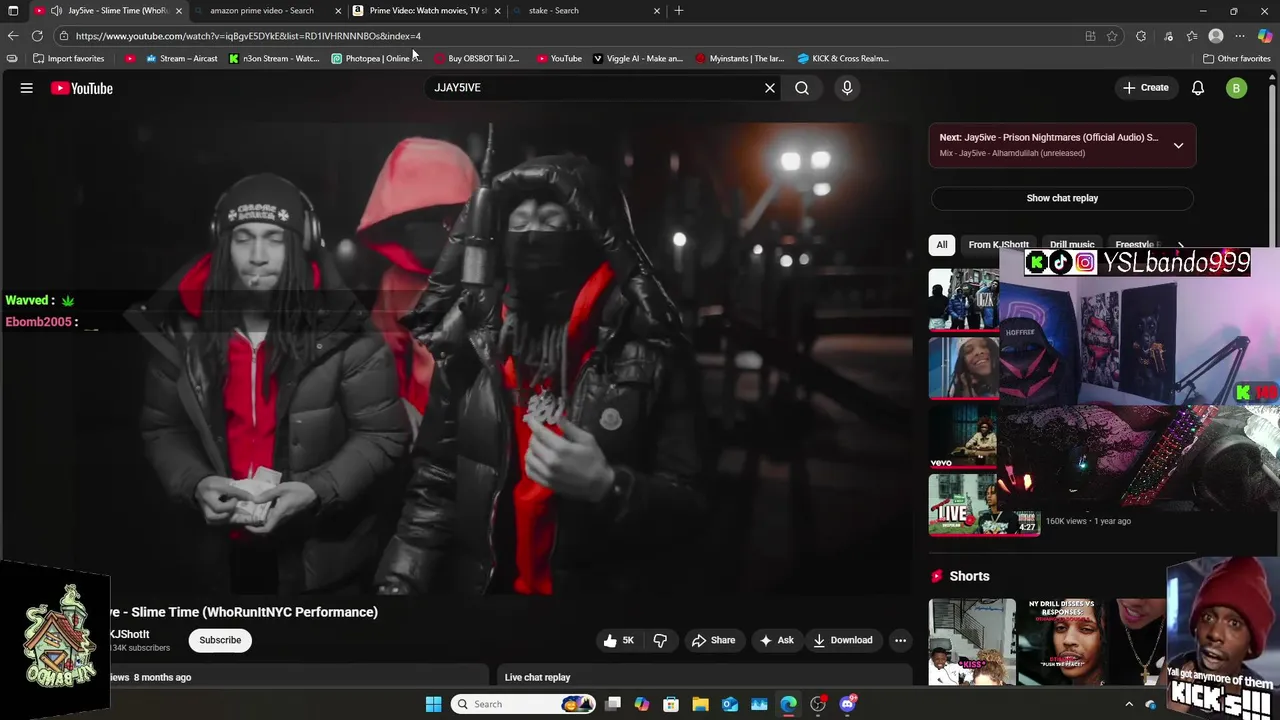Click the YouTube URL address bar
This screenshot has width=1280, height=720.
(x=570, y=36)
